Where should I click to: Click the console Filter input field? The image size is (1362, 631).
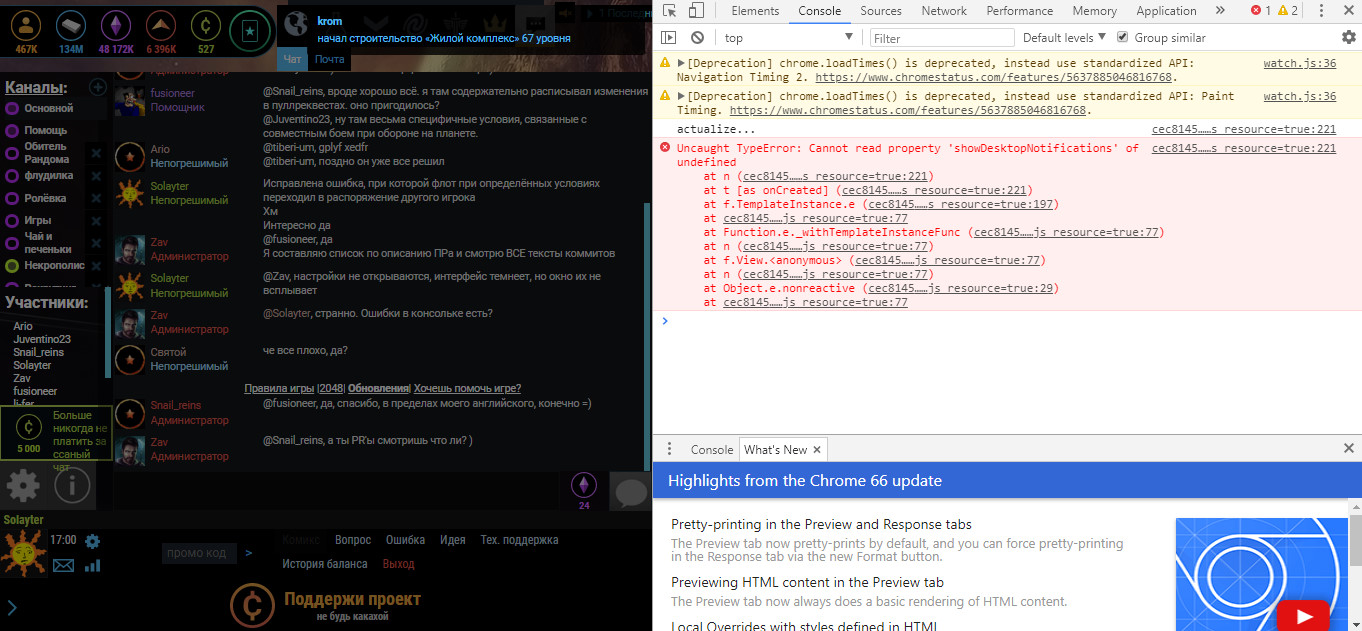point(941,38)
